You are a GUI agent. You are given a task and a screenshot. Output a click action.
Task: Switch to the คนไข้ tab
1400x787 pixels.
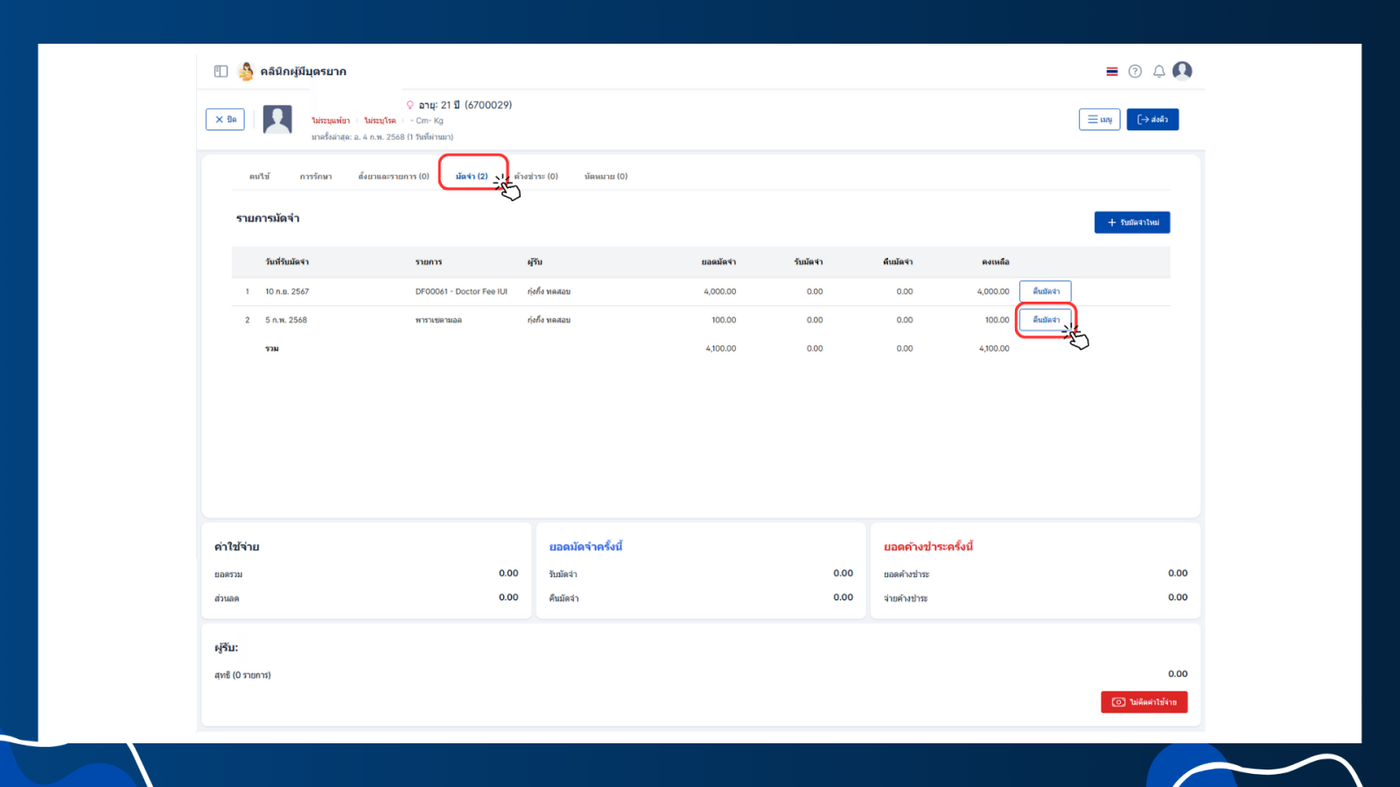[259, 176]
